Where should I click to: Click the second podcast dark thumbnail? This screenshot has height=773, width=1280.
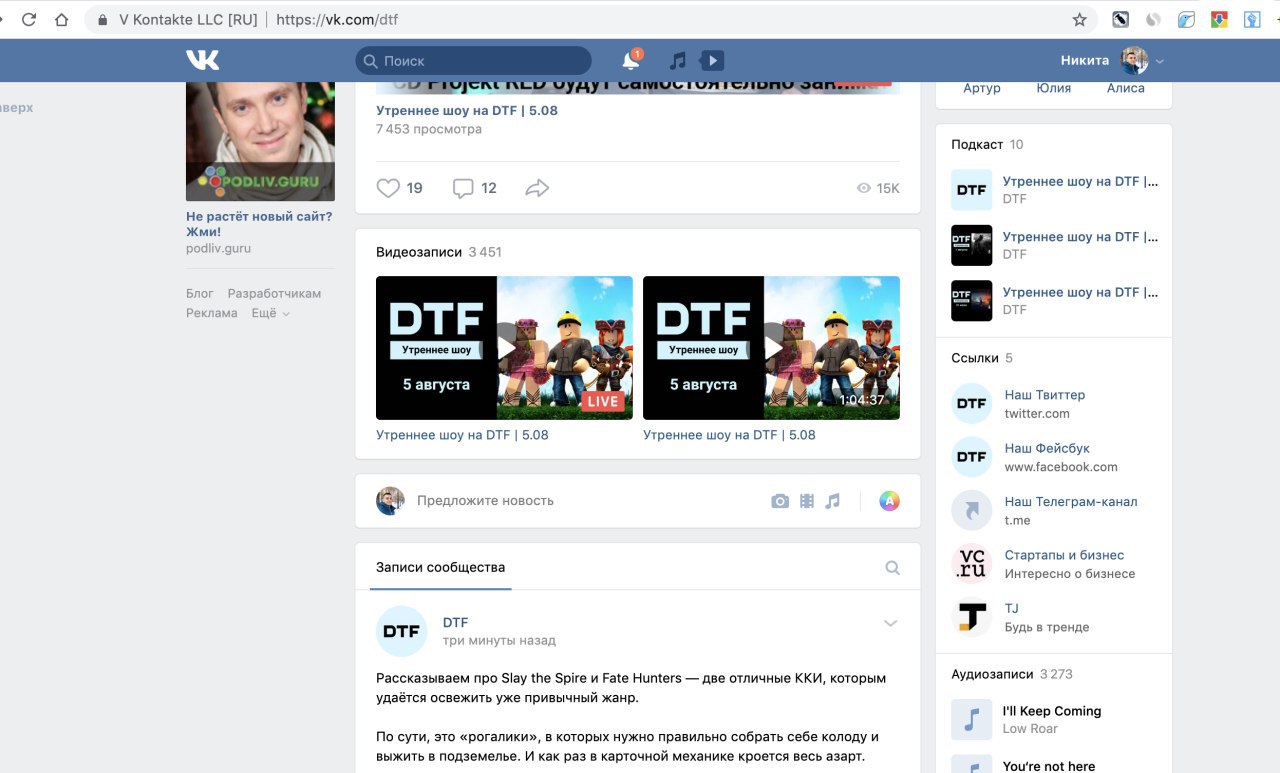[x=971, y=245]
